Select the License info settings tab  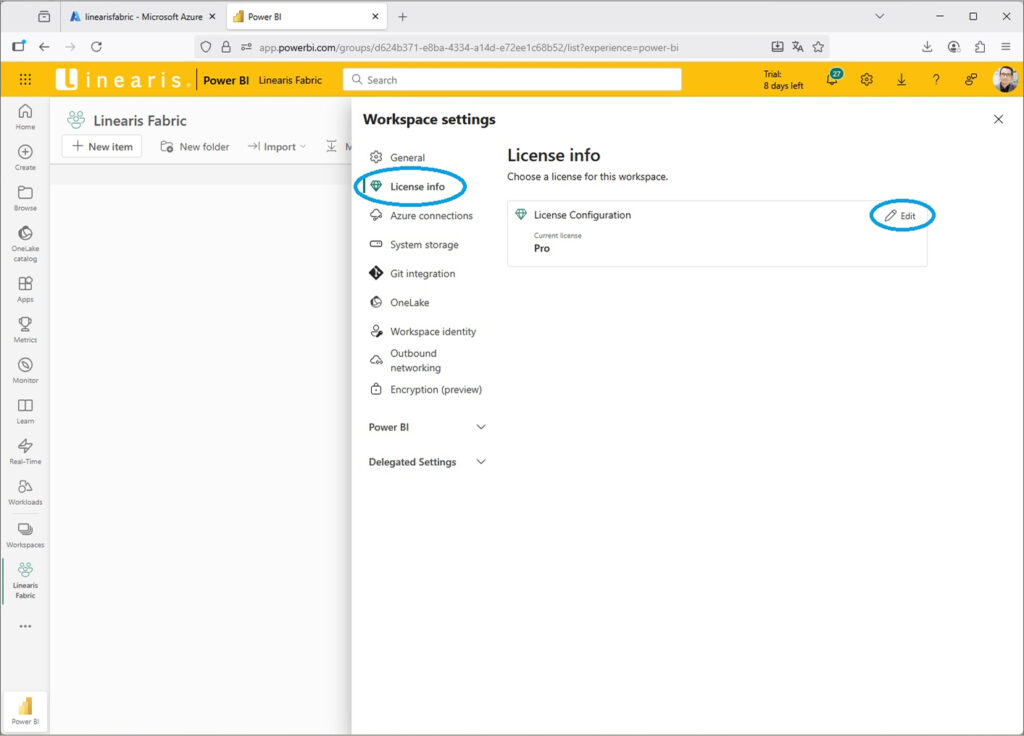[x=408, y=186]
